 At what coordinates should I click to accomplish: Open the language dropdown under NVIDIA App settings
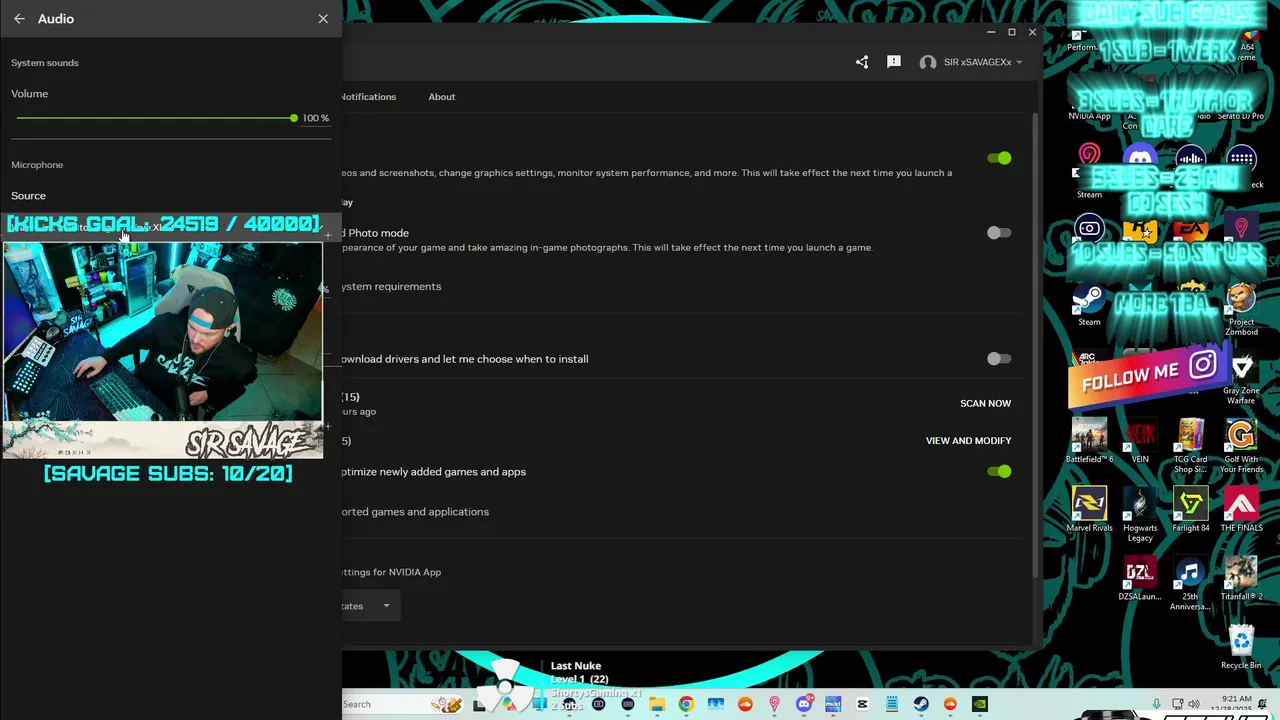371,605
